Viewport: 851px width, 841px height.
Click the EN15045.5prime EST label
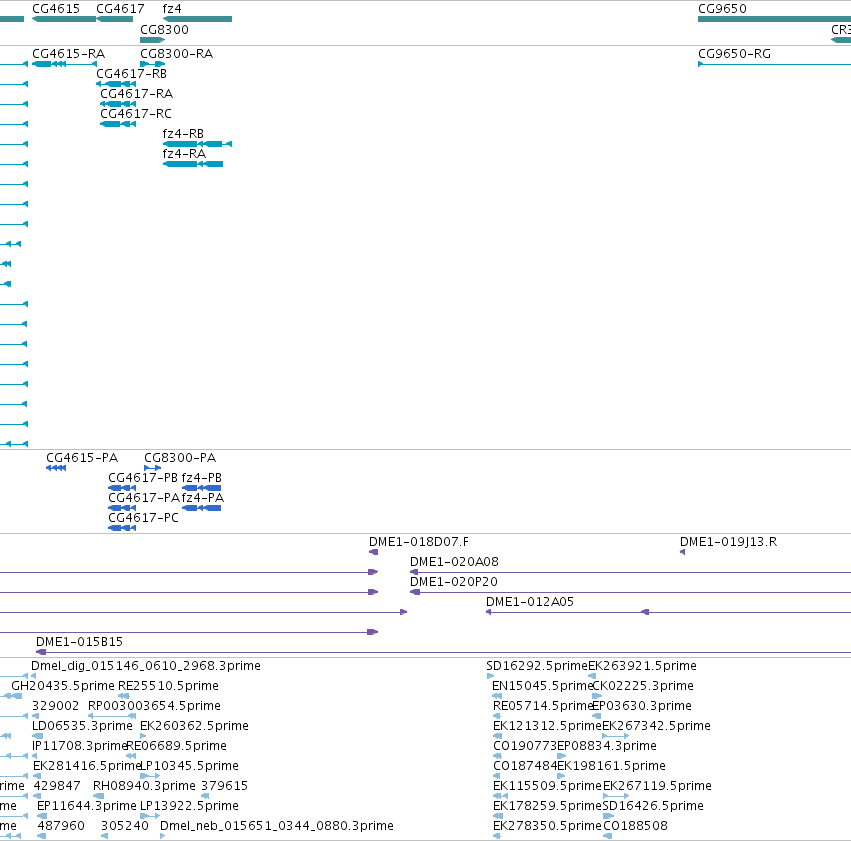click(542, 686)
